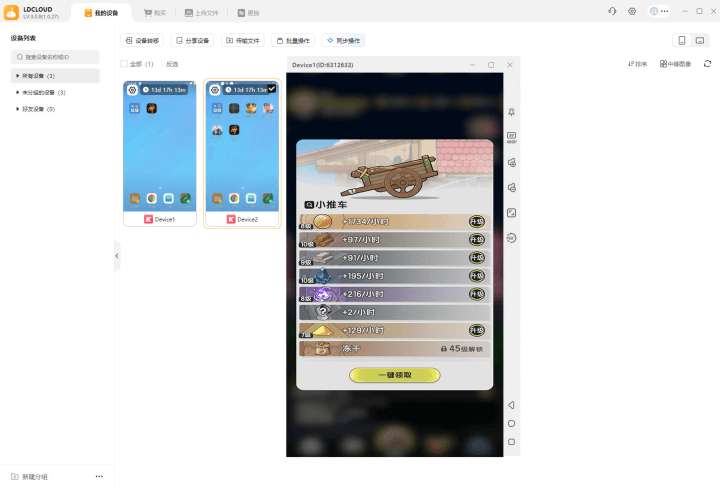Viewport: 720px width, 488px height.
Task: Upgrade the +216/小时 purple row
Action: click(x=477, y=294)
